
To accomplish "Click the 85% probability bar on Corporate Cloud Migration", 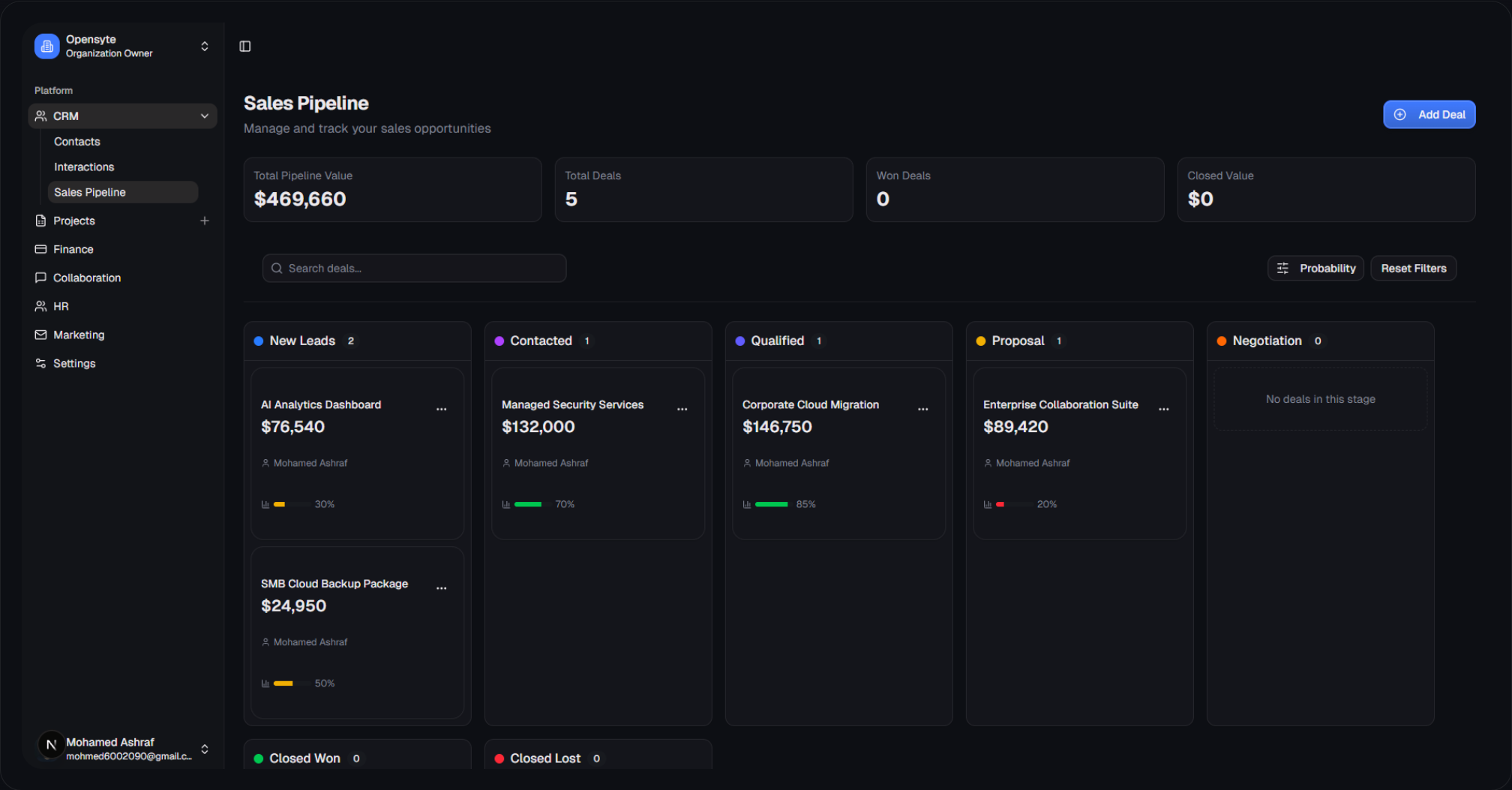I will [772, 504].
